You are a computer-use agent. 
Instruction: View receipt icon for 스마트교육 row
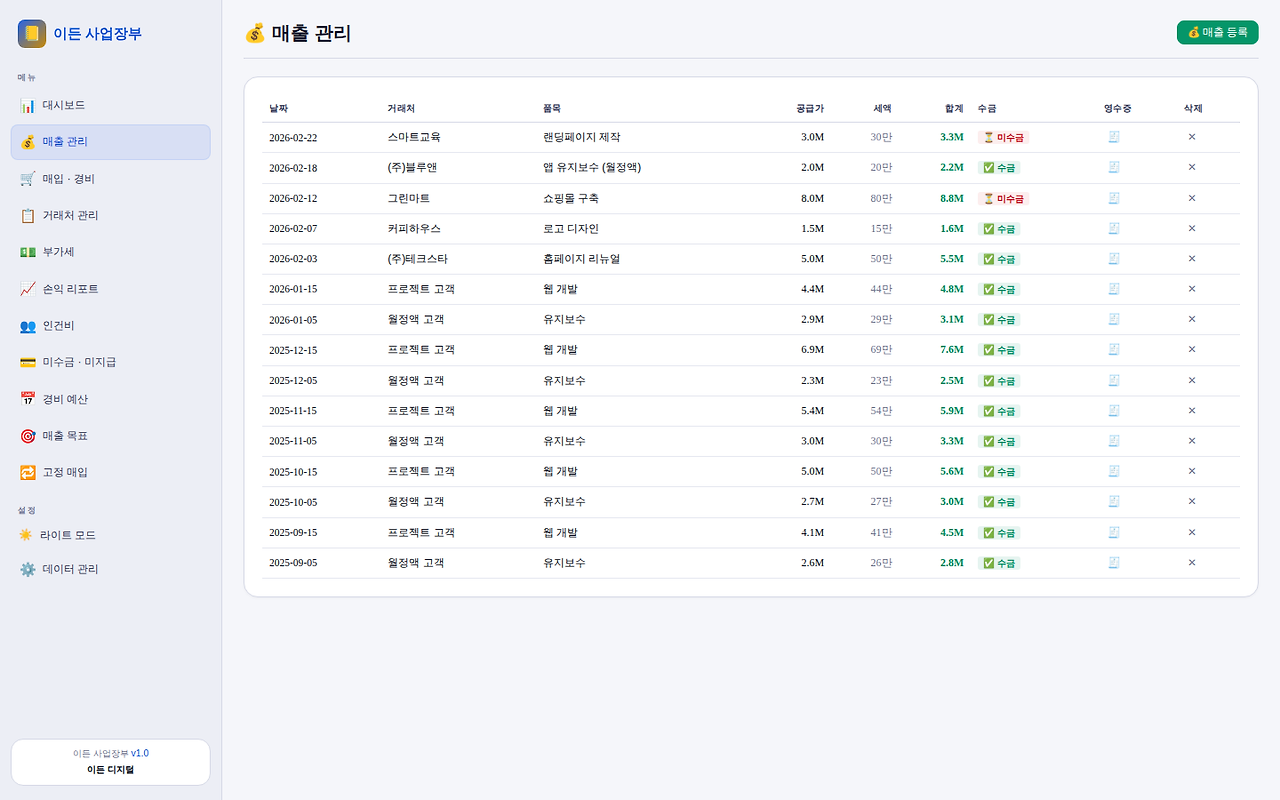(x=1113, y=137)
